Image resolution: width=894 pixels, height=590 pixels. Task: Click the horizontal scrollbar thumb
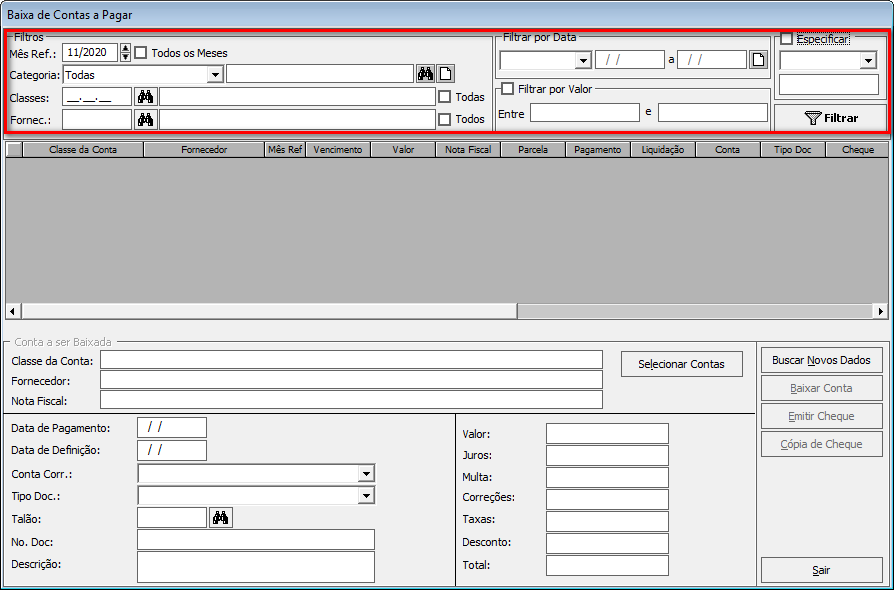(x=269, y=311)
